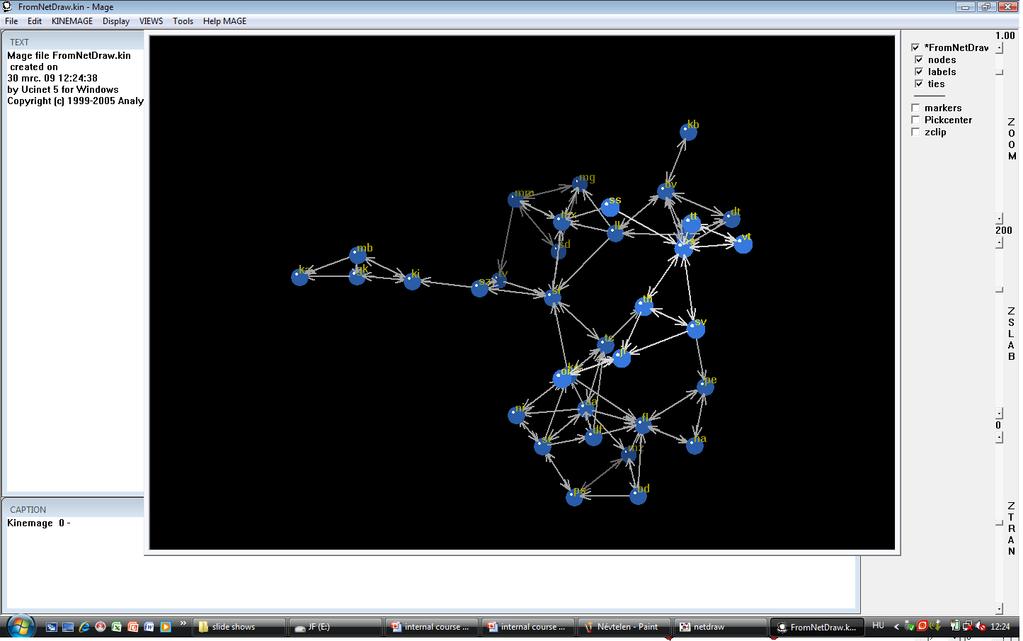Expand quick launch overflow chevron

(183, 623)
